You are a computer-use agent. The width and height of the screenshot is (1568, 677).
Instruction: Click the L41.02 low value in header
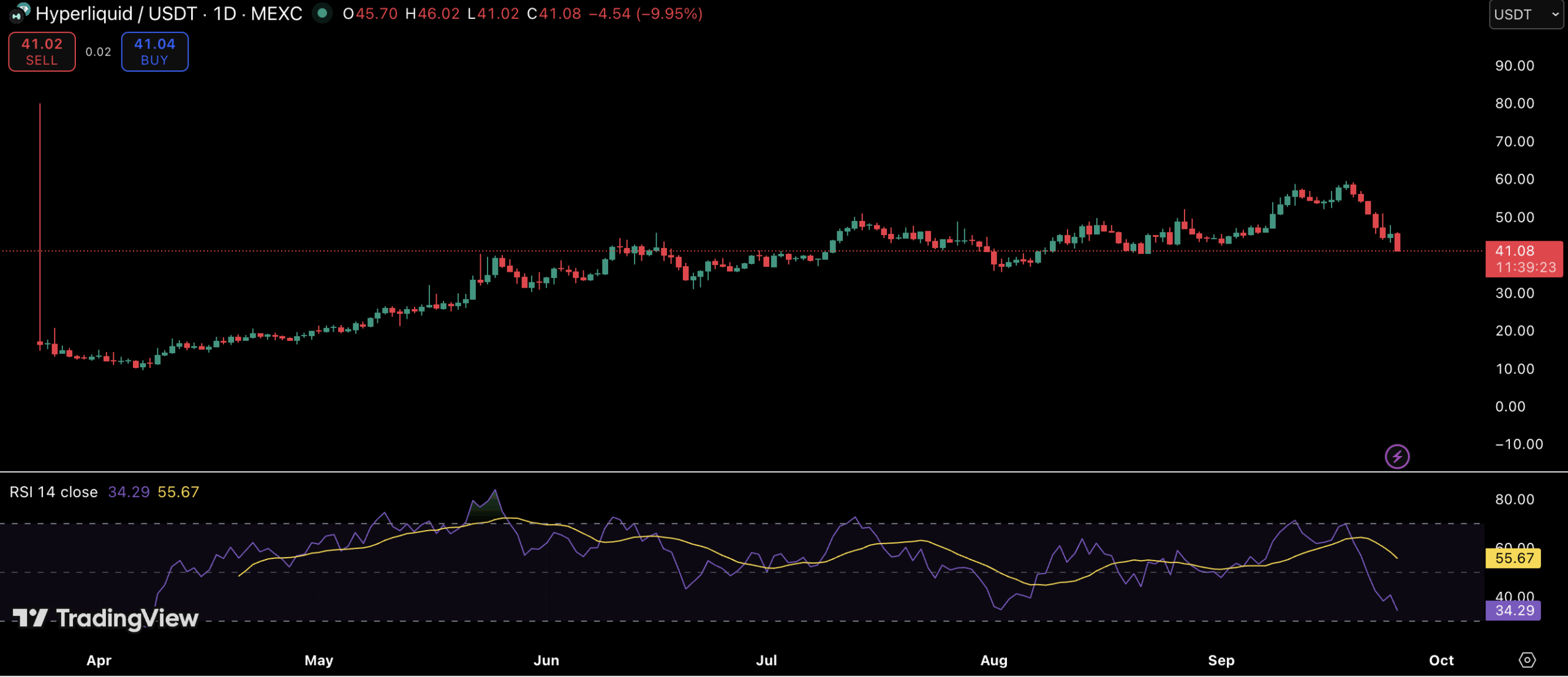point(493,13)
